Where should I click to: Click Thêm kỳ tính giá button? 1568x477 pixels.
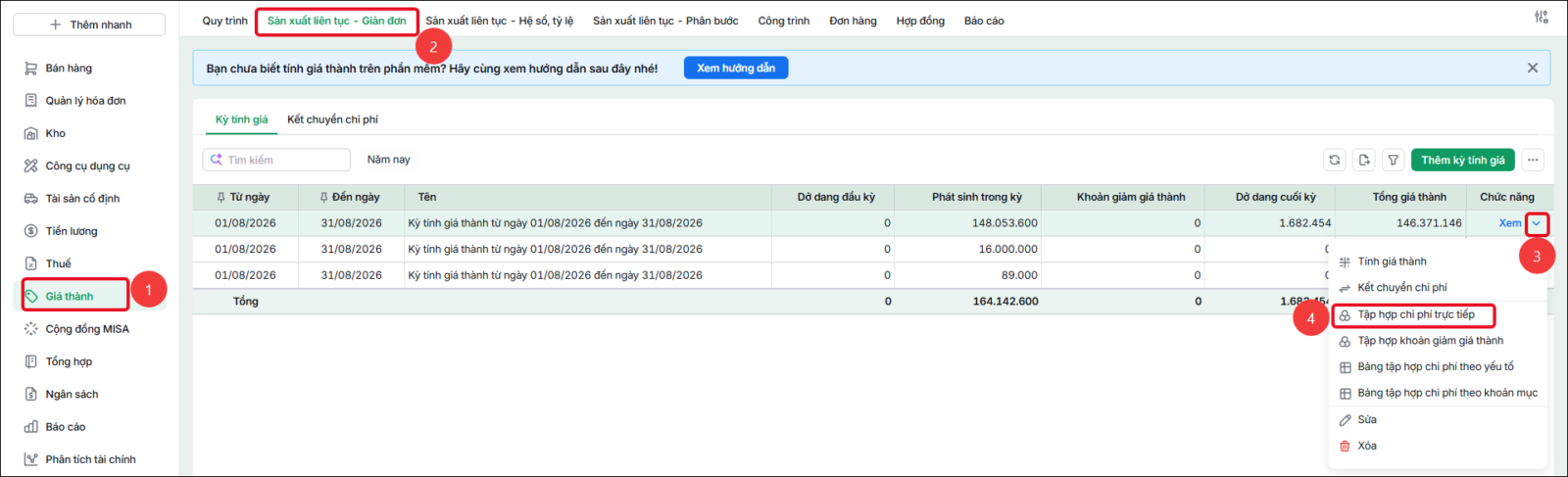click(1462, 160)
